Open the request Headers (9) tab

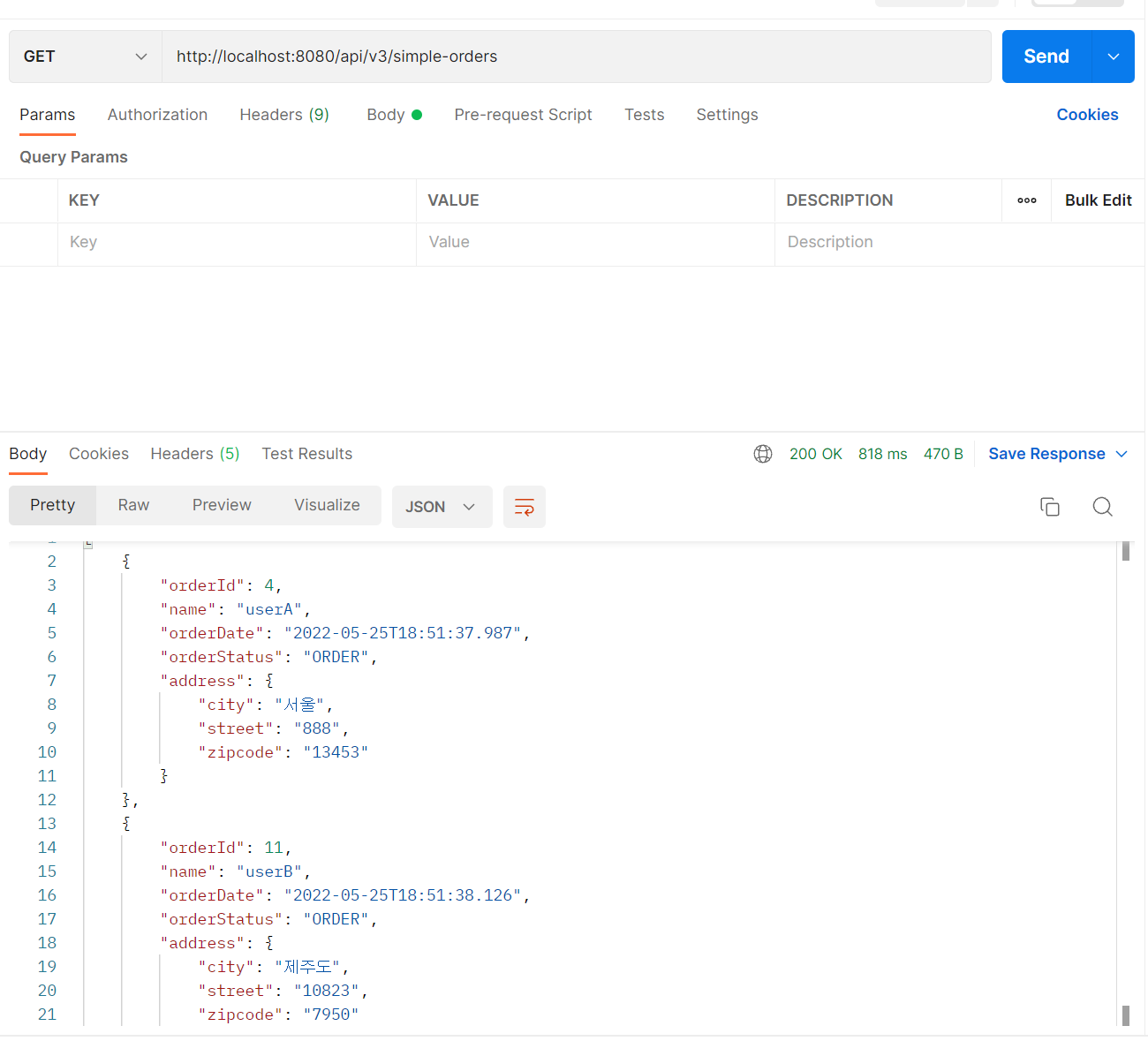[x=284, y=115]
